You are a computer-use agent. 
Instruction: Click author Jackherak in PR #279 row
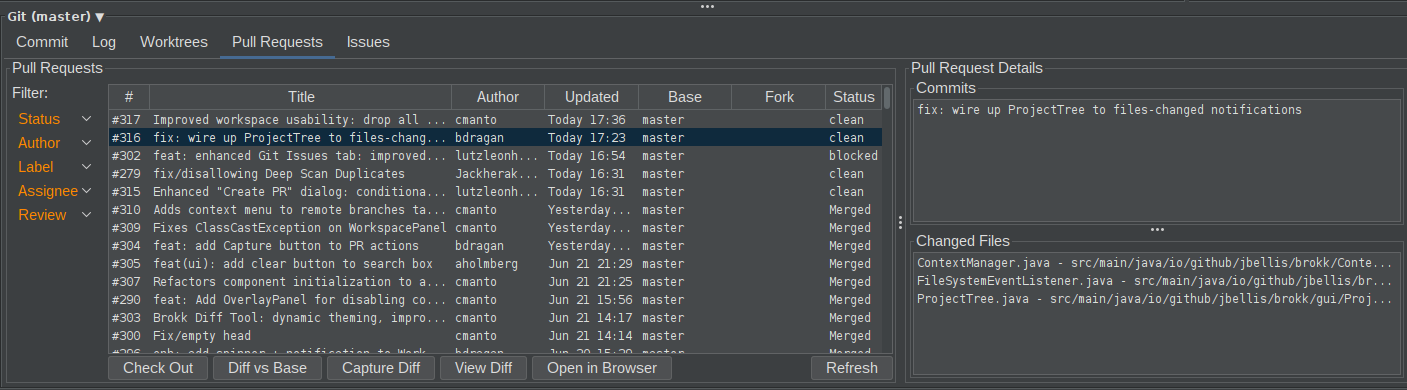(x=498, y=174)
